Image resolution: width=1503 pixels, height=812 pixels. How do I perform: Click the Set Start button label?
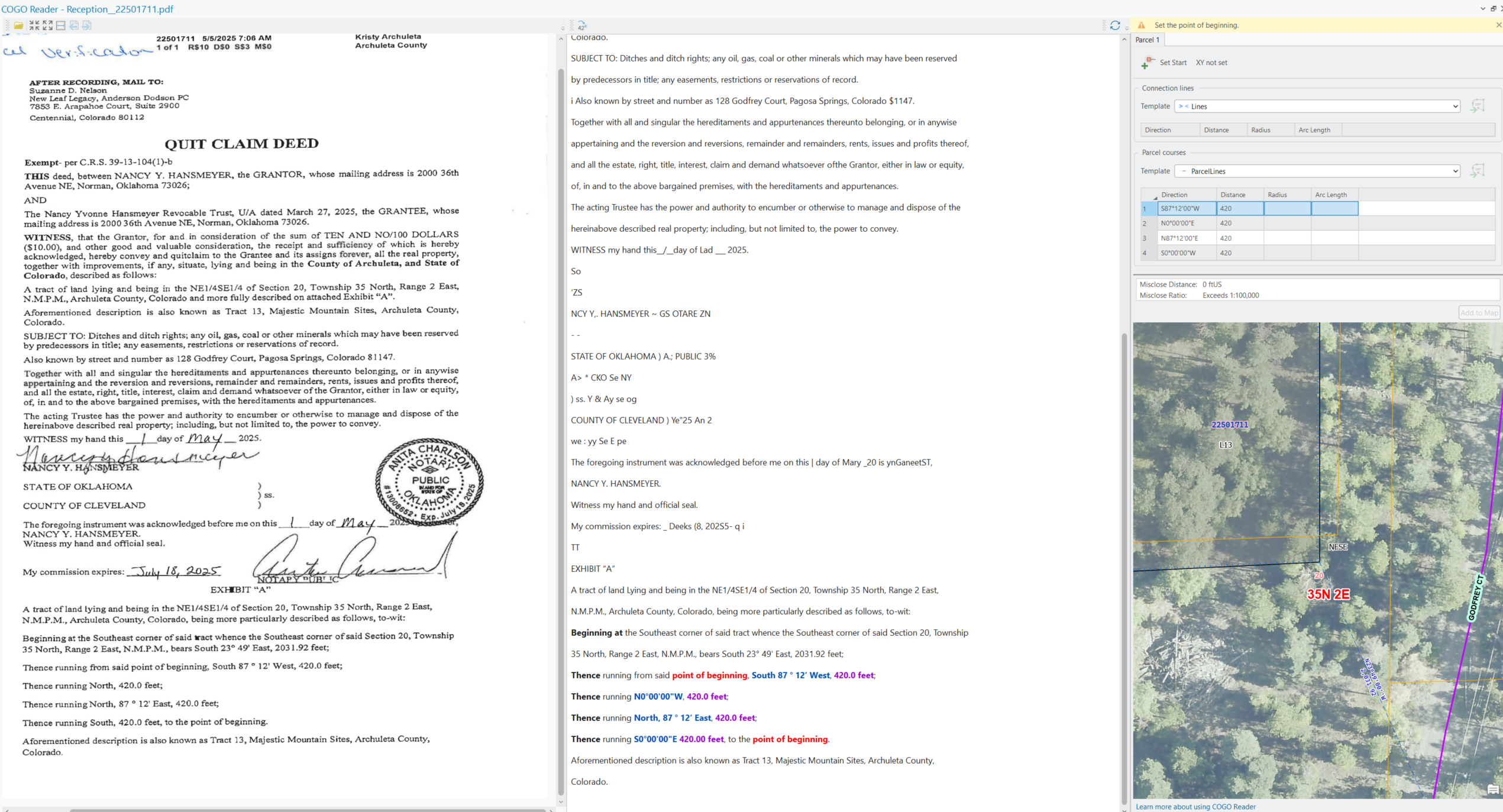[x=1173, y=63]
